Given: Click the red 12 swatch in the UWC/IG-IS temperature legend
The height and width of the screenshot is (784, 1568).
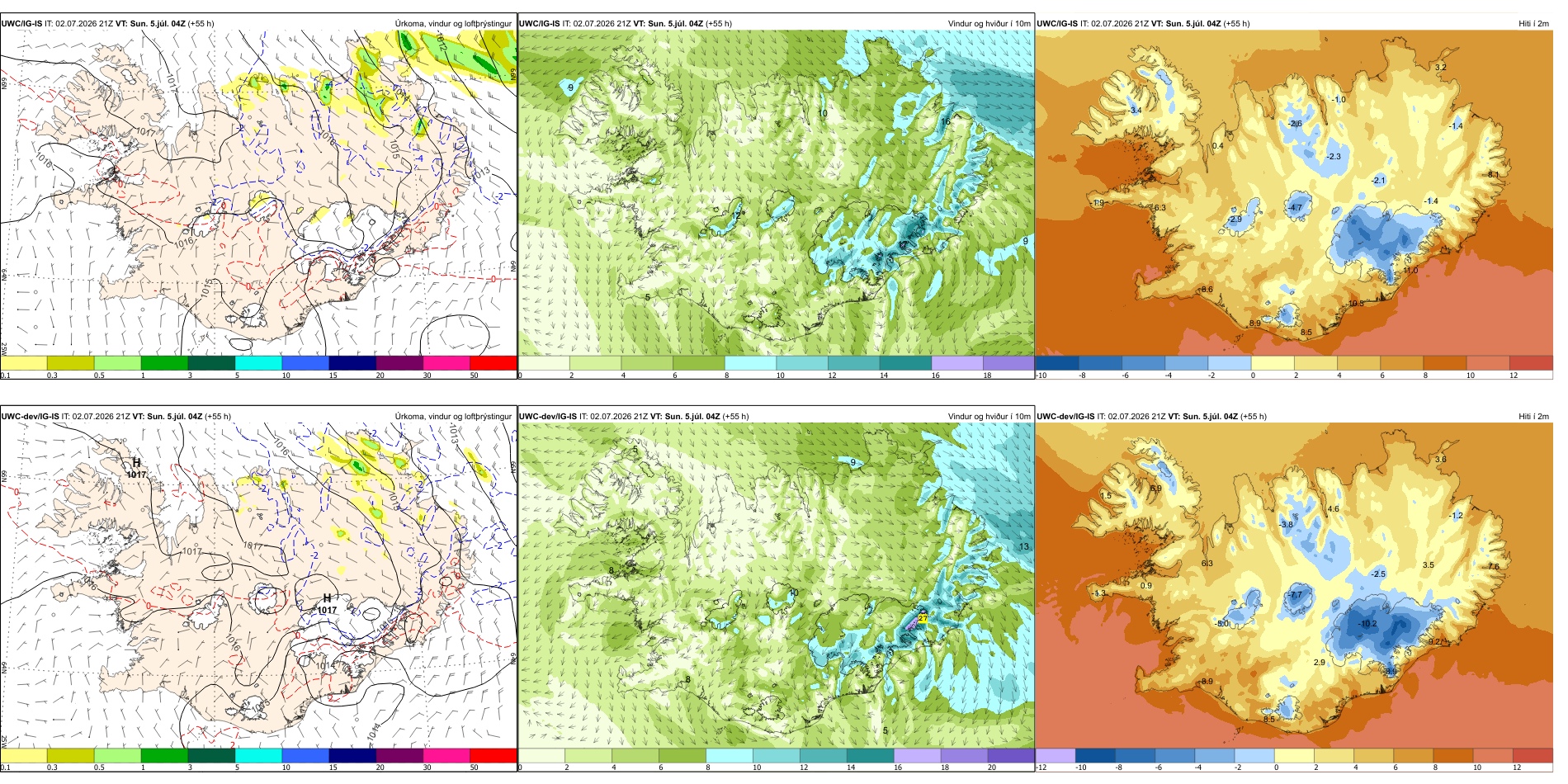Looking at the screenshot, I should [x=1531, y=363].
